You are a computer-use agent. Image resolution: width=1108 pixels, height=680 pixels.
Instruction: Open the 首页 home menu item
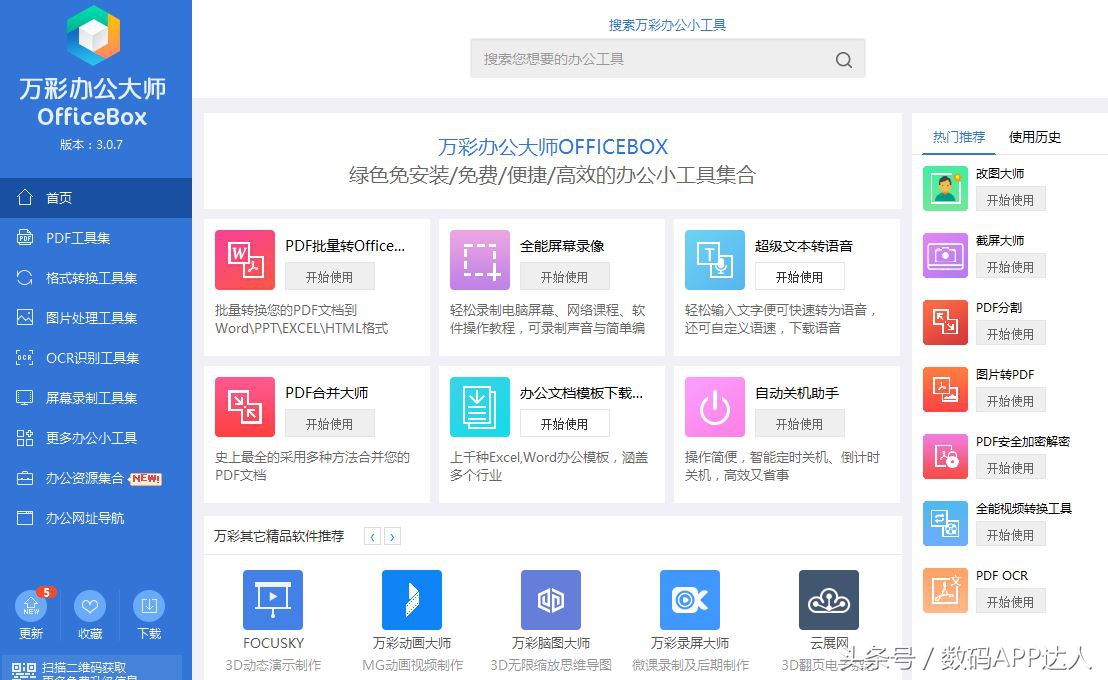tap(95, 198)
